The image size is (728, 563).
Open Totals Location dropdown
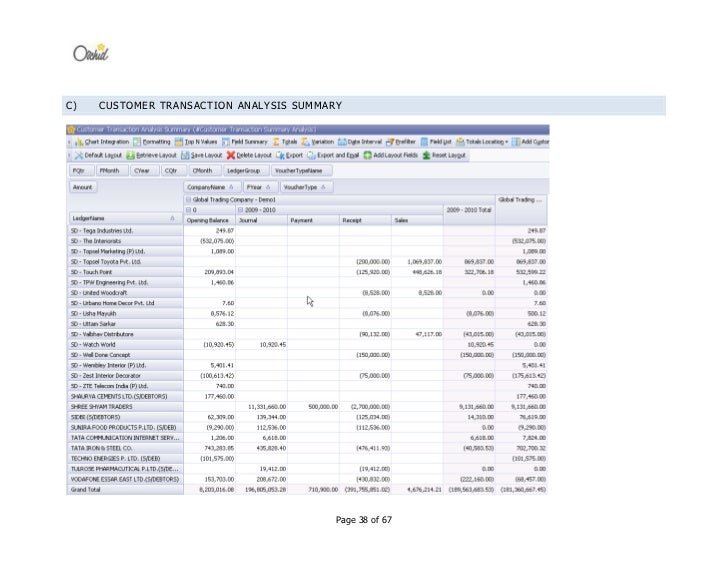tap(482, 142)
